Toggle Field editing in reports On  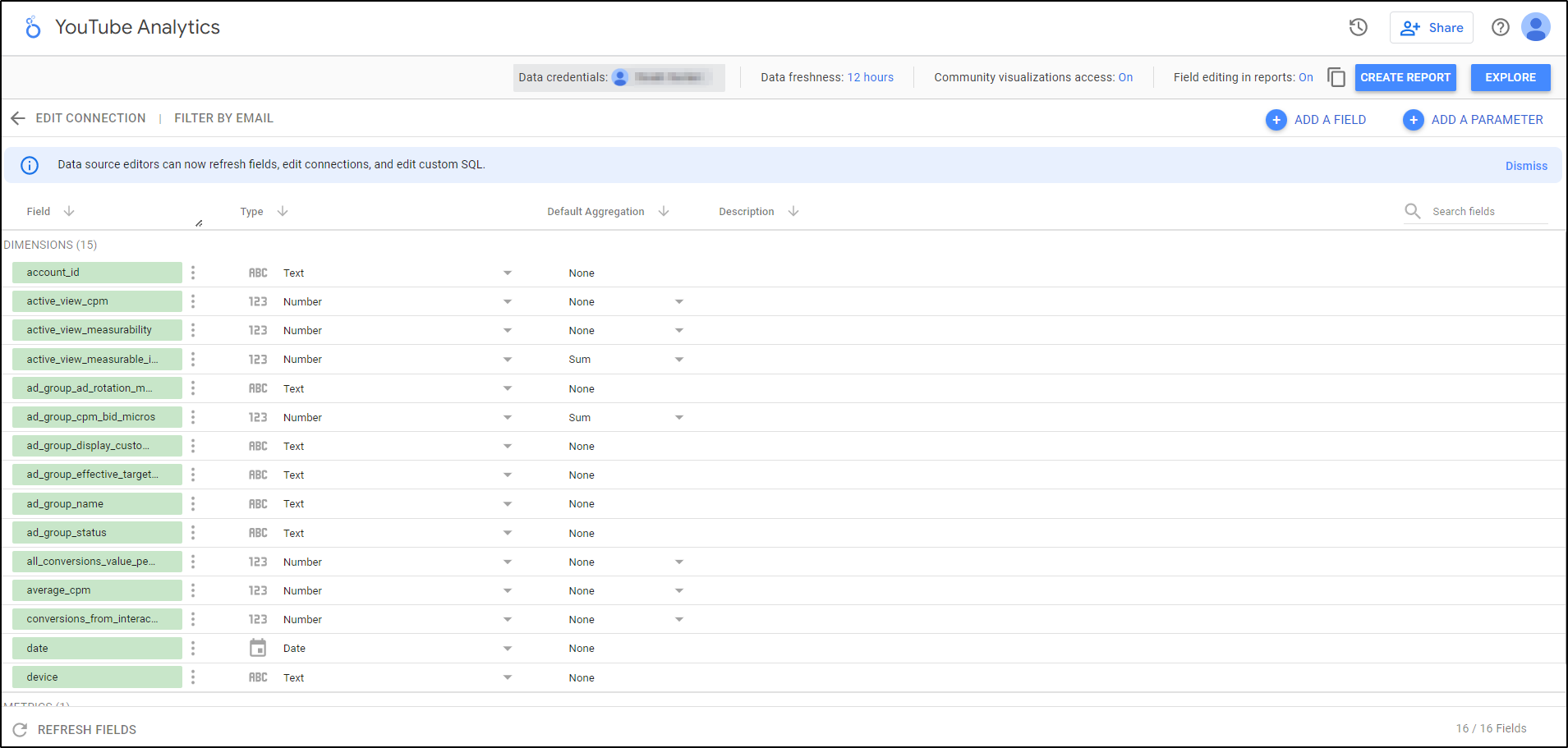(x=1306, y=77)
